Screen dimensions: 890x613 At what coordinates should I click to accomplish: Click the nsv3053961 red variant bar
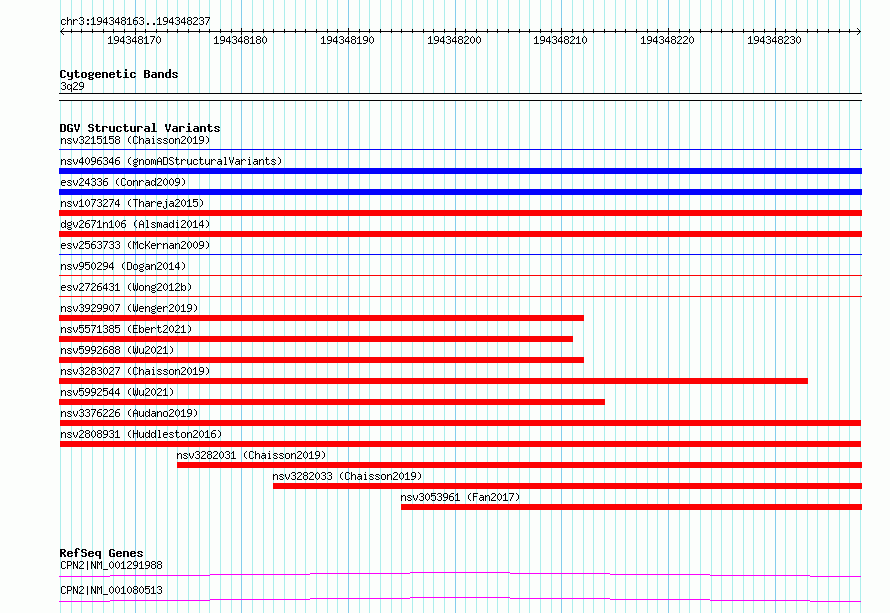coord(631,507)
